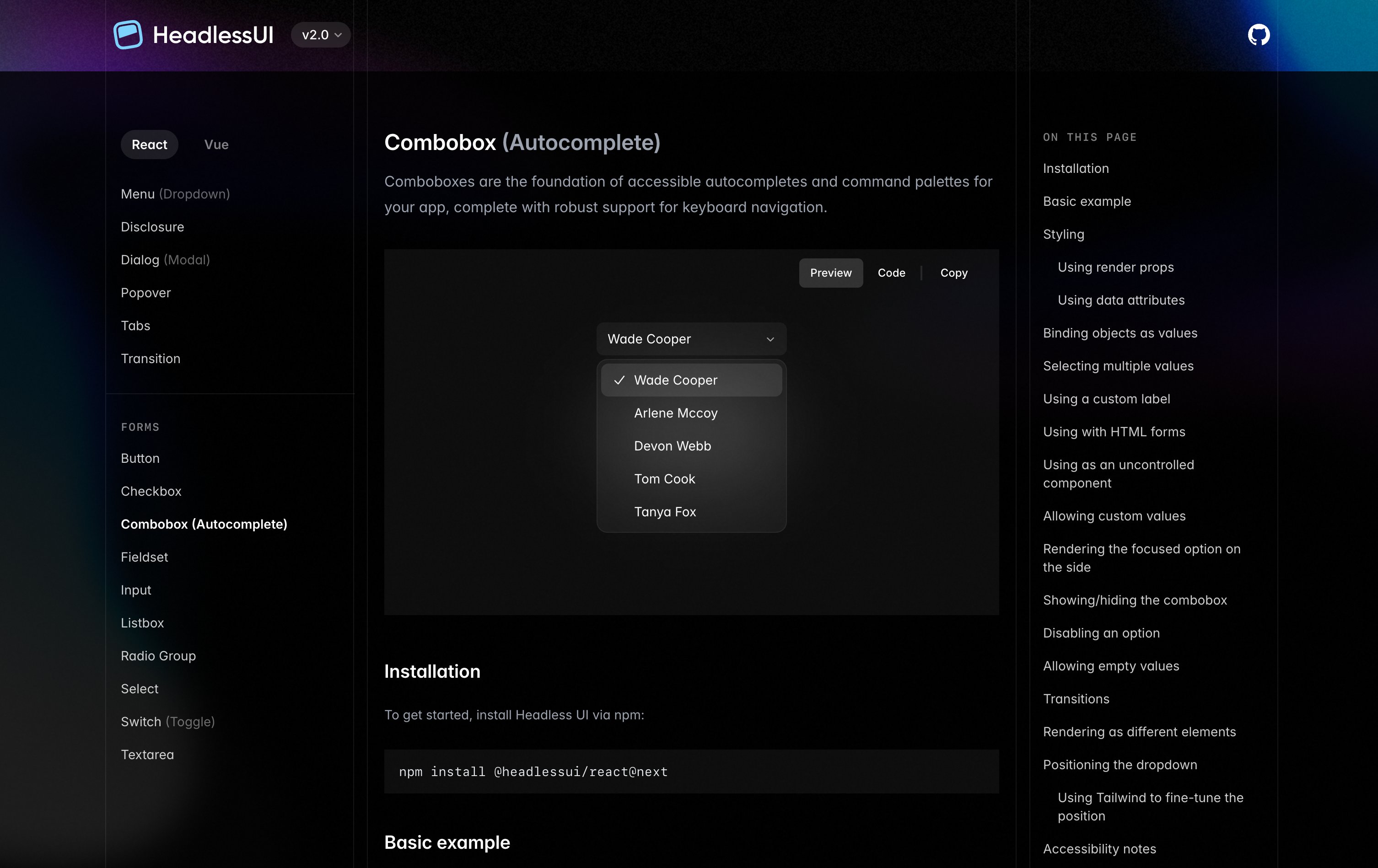
Task: Go to Positioning the dropdown
Action: pos(1120,765)
